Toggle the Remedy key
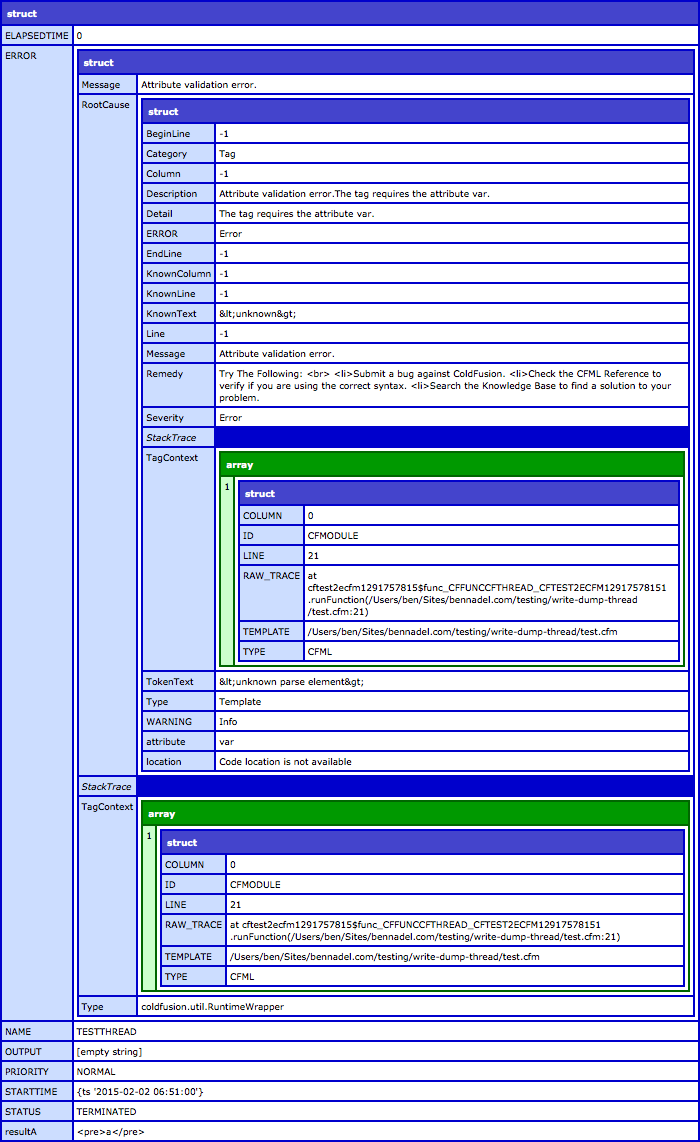Image resolution: width=700 pixels, height=1142 pixels. (178, 385)
